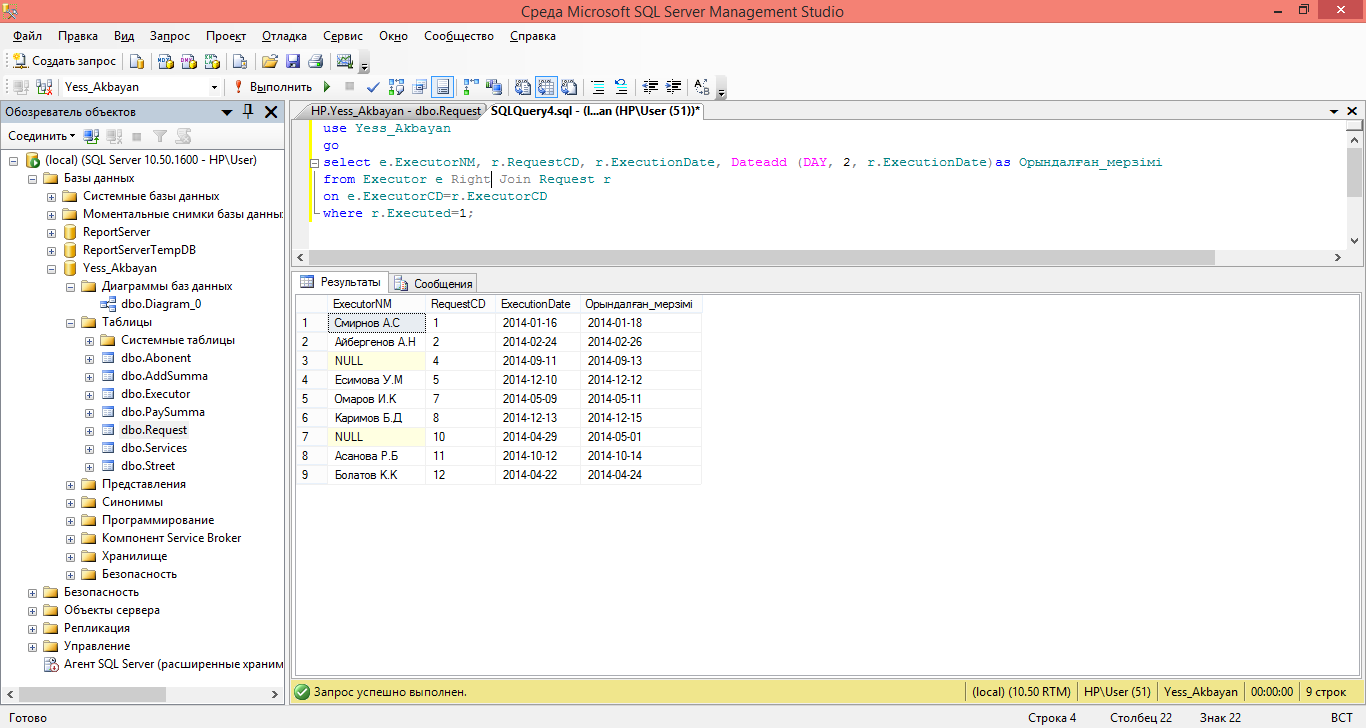Open the Отладка menu
This screenshot has width=1366, height=728.
click(x=284, y=36)
